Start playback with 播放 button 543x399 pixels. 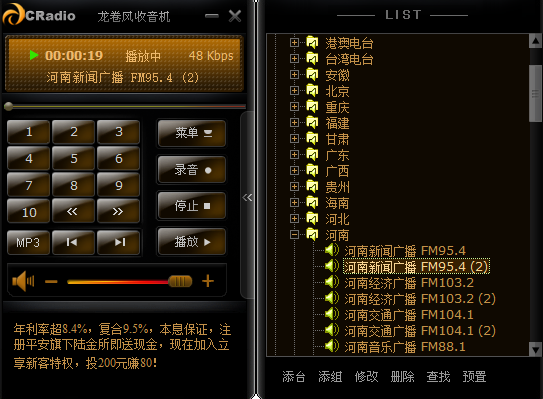(x=192, y=242)
